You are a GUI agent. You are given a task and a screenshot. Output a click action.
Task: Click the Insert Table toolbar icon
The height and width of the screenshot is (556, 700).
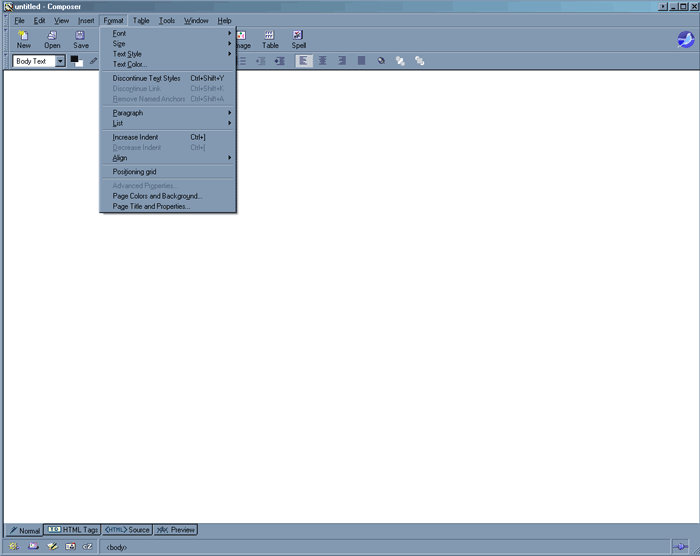[x=270, y=38]
